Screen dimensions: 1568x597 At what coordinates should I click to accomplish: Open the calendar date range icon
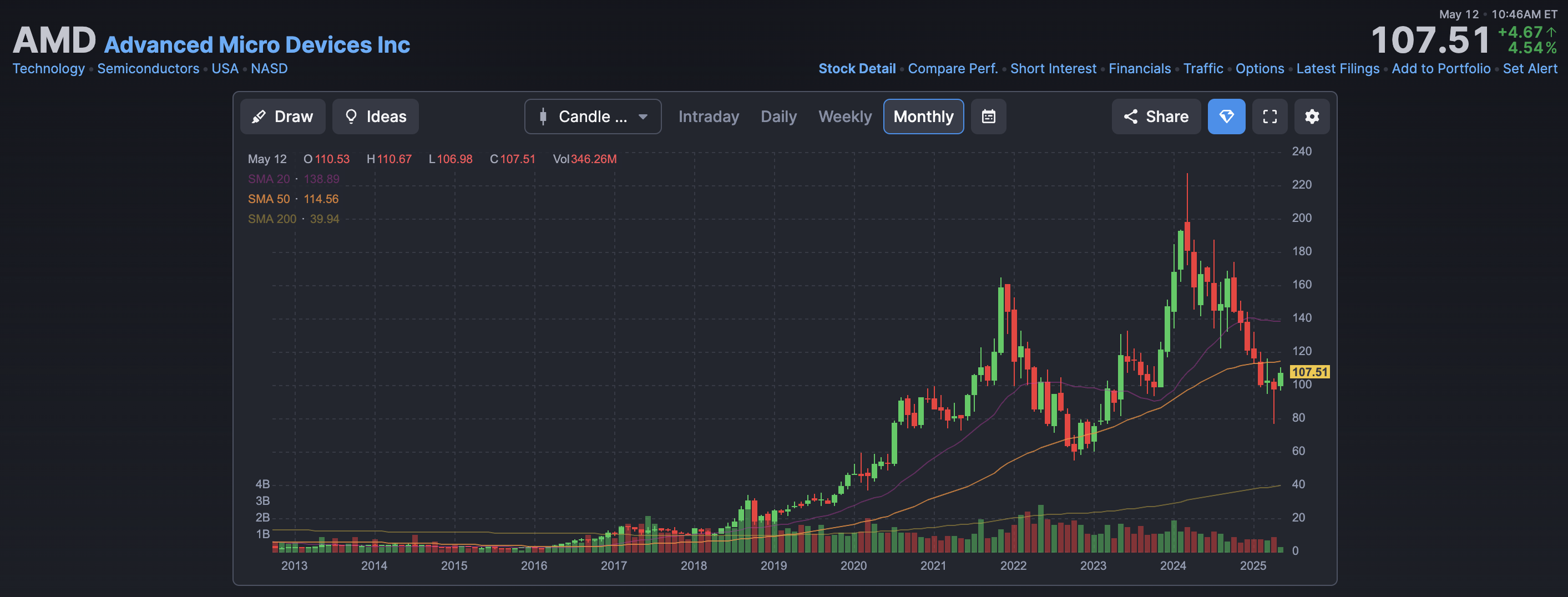pos(989,116)
